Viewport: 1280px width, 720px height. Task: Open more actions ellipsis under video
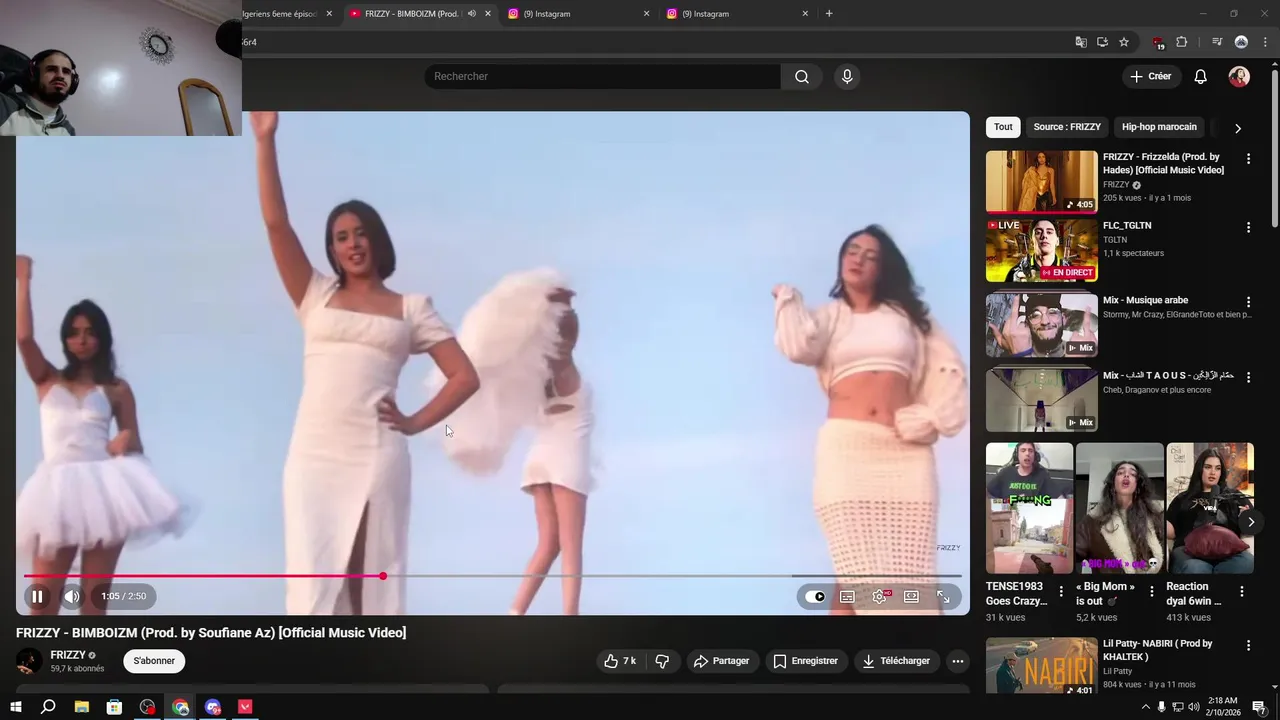[958, 661]
